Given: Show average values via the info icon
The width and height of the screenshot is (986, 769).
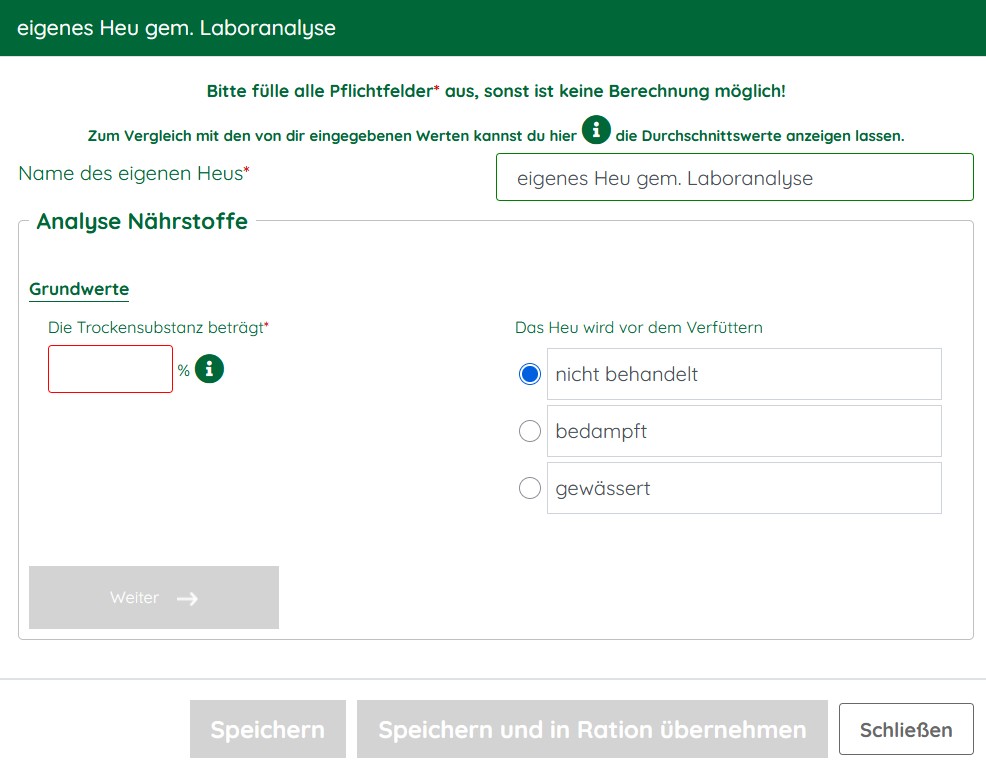Looking at the screenshot, I should (x=596, y=130).
